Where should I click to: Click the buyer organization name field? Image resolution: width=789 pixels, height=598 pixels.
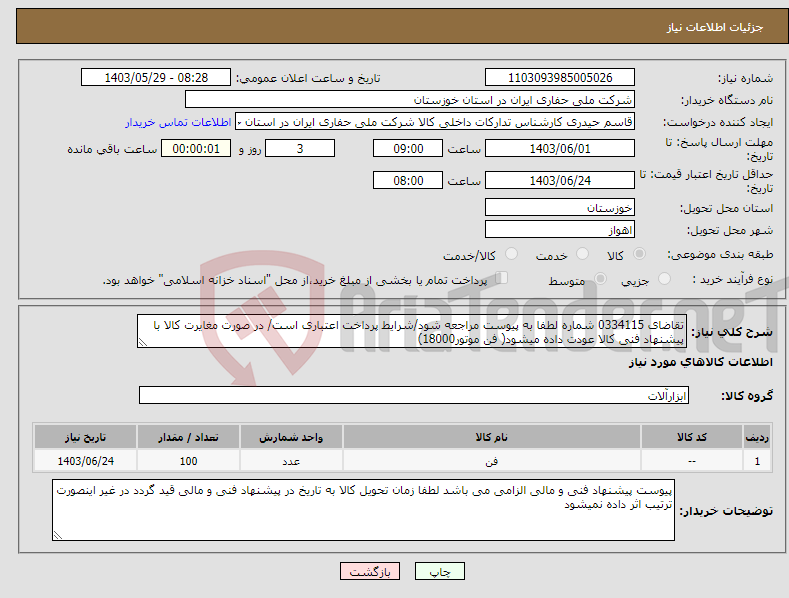[410, 100]
